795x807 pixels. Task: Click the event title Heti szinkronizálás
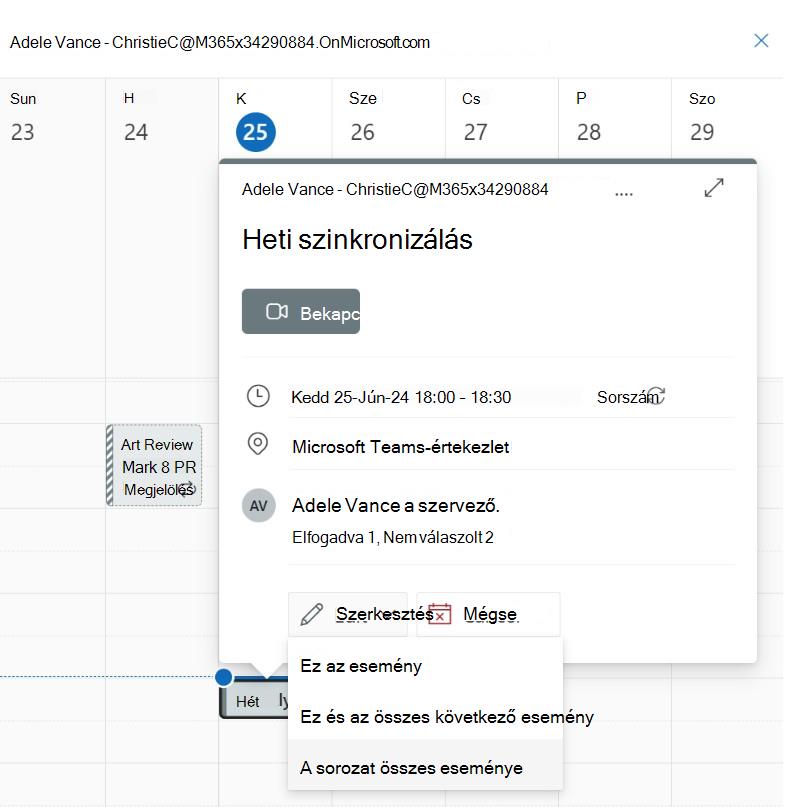tap(357, 239)
